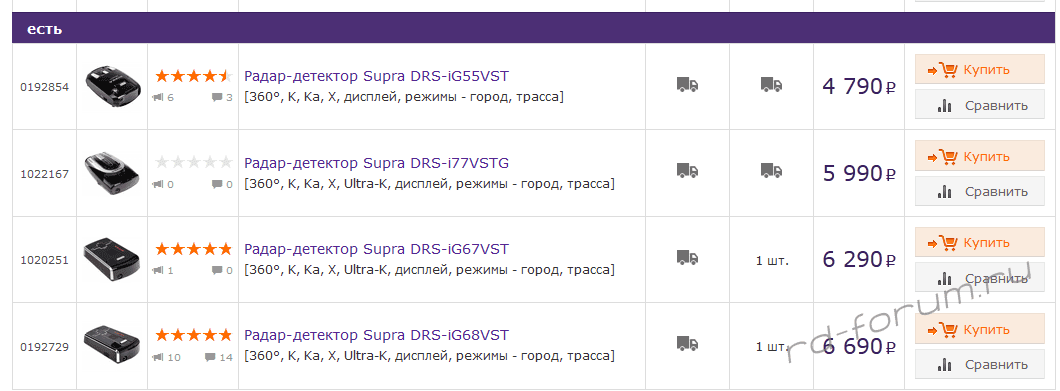Click Сравнить for DRS-i77VSTG
The width and height of the screenshot is (1060, 391).
pyautogui.click(x=980, y=191)
